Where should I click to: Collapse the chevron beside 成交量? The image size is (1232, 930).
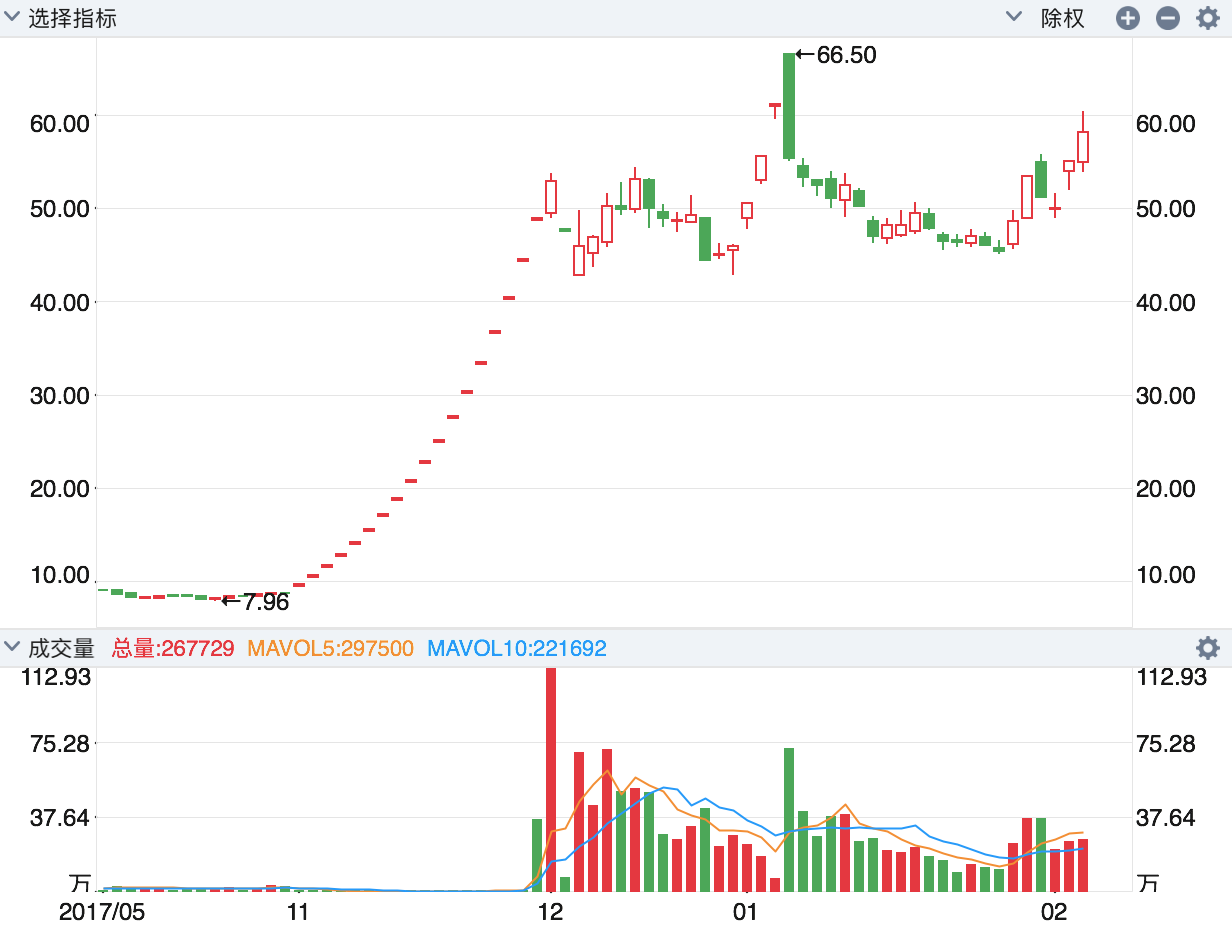pos(13,648)
